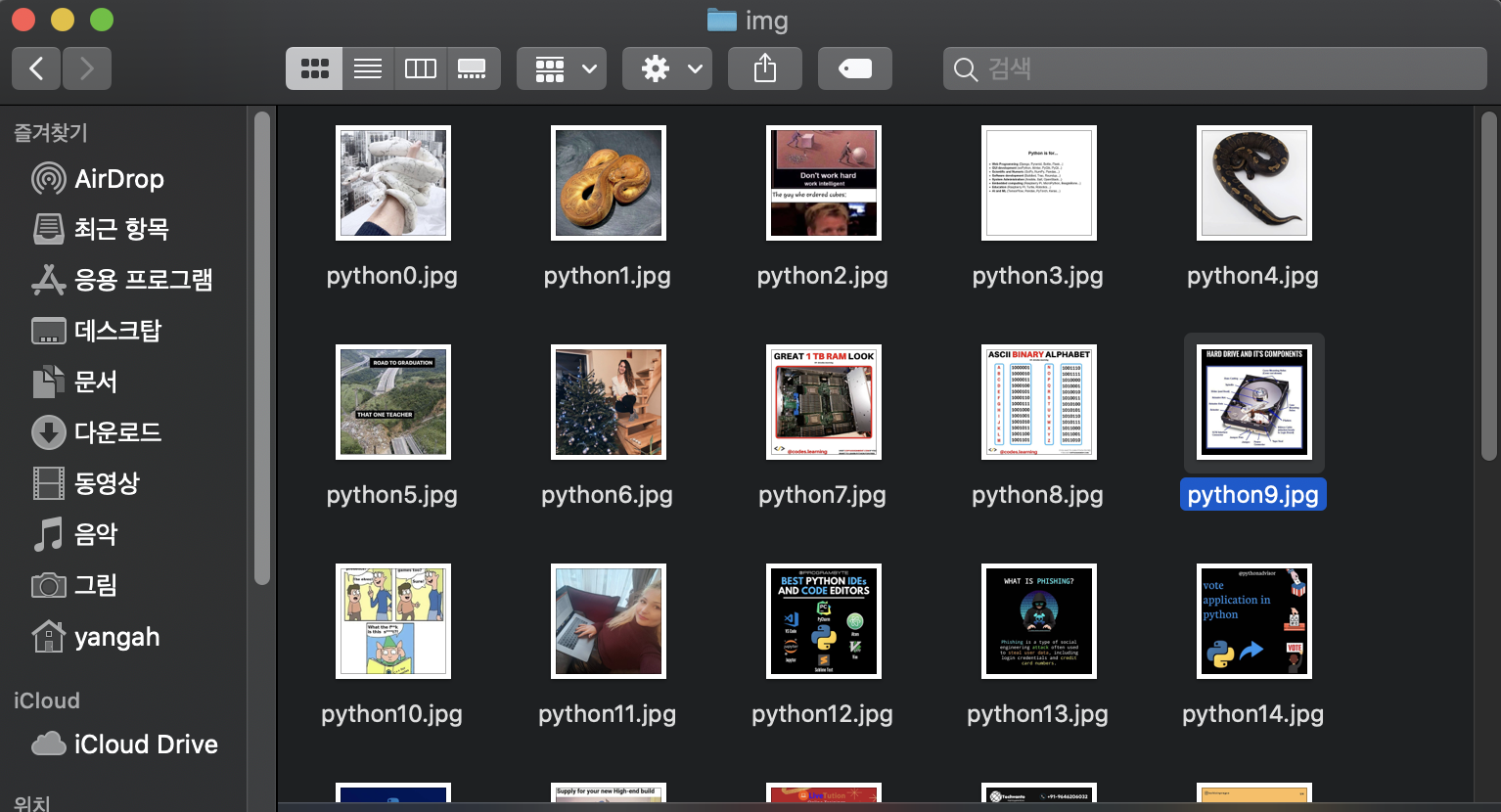Screen dimensions: 1501x812
Task: Click the magnifying glass search icon
Action: coord(965,69)
